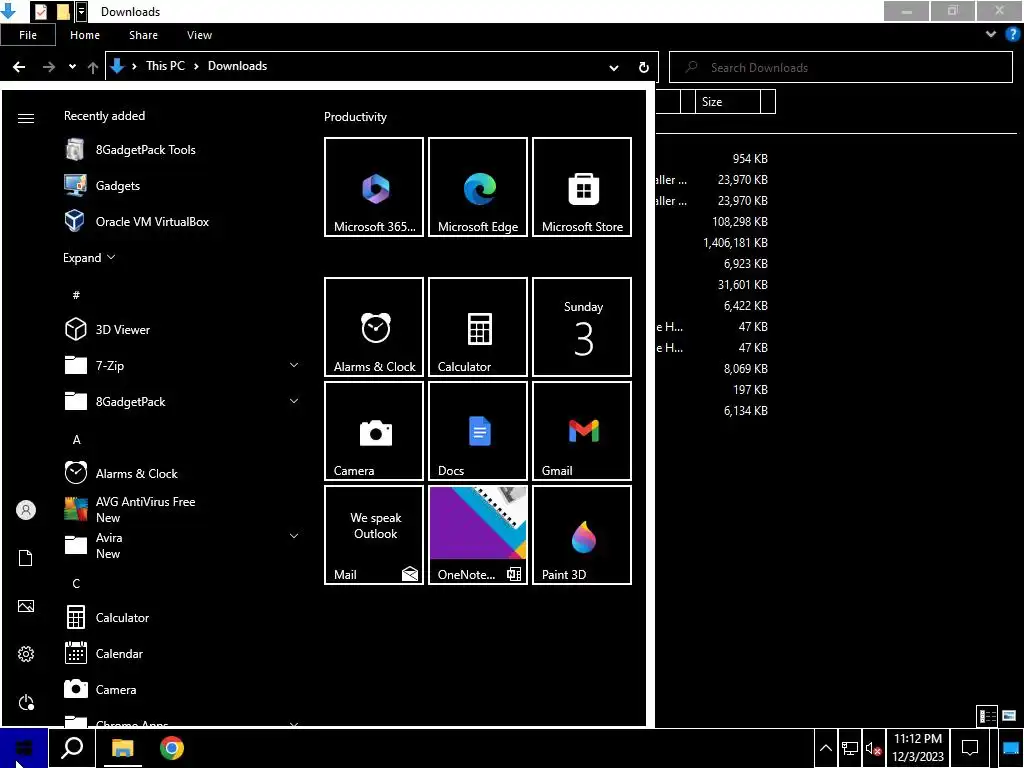Go back in File Explorer

click(x=19, y=67)
